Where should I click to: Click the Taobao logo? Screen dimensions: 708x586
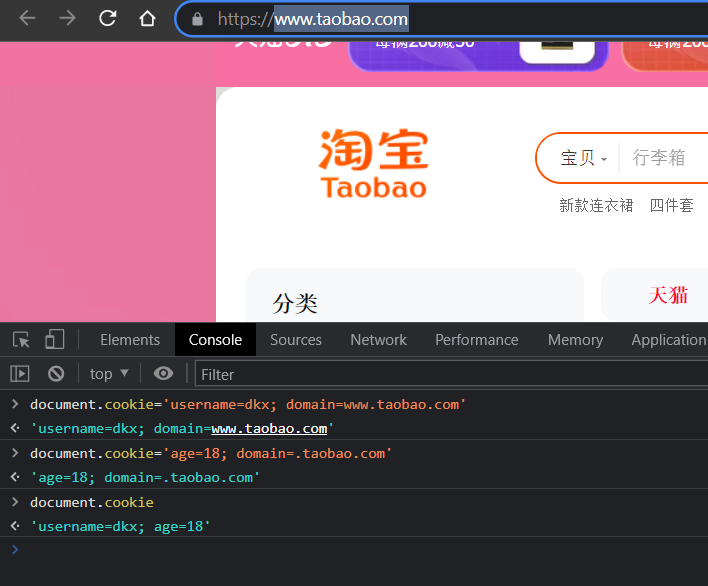click(373, 163)
